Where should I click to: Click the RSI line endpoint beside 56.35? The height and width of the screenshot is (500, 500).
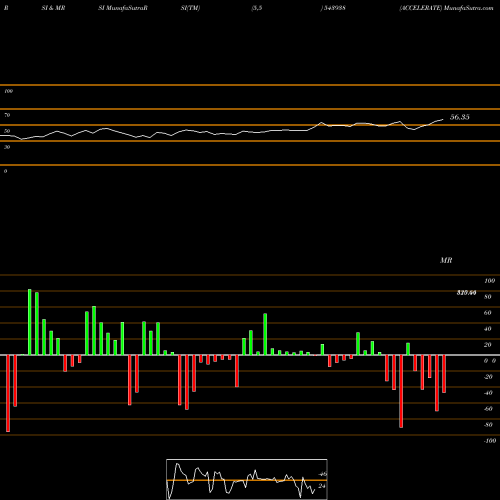click(443, 119)
